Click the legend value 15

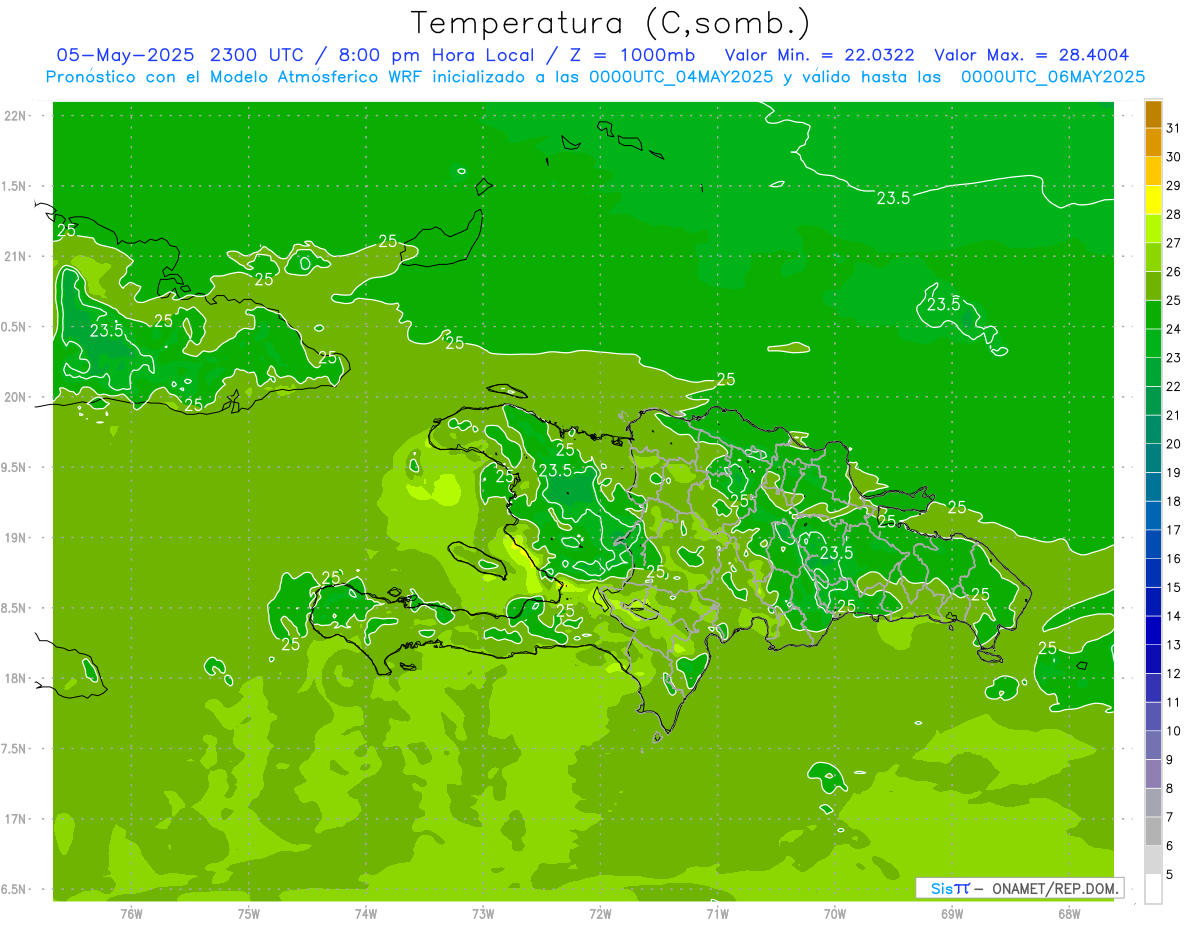click(x=1174, y=588)
